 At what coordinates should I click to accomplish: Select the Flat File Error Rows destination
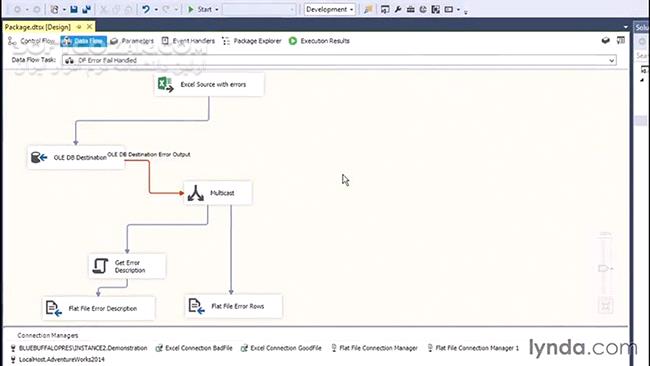233,306
